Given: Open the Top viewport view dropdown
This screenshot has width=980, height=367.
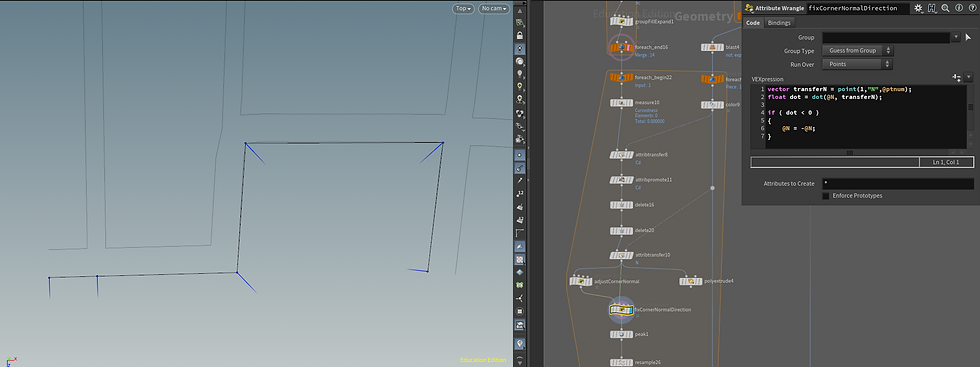Looking at the screenshot, I should click(x=463, y=9).
